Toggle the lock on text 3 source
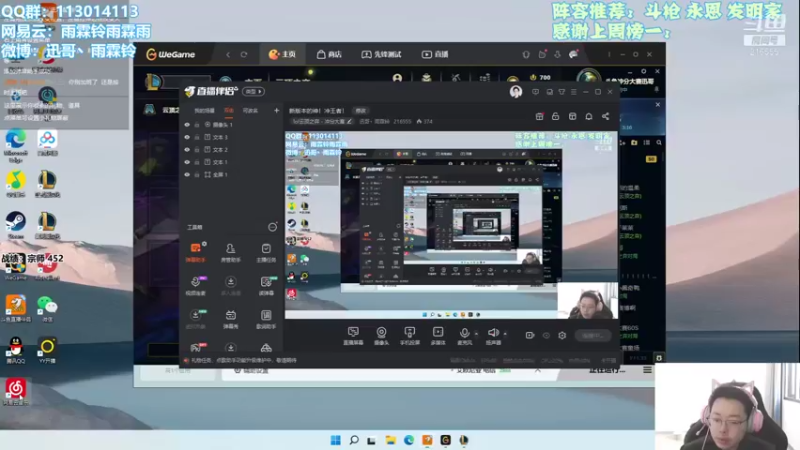800x450 pixels. click(x=197, y=137)
